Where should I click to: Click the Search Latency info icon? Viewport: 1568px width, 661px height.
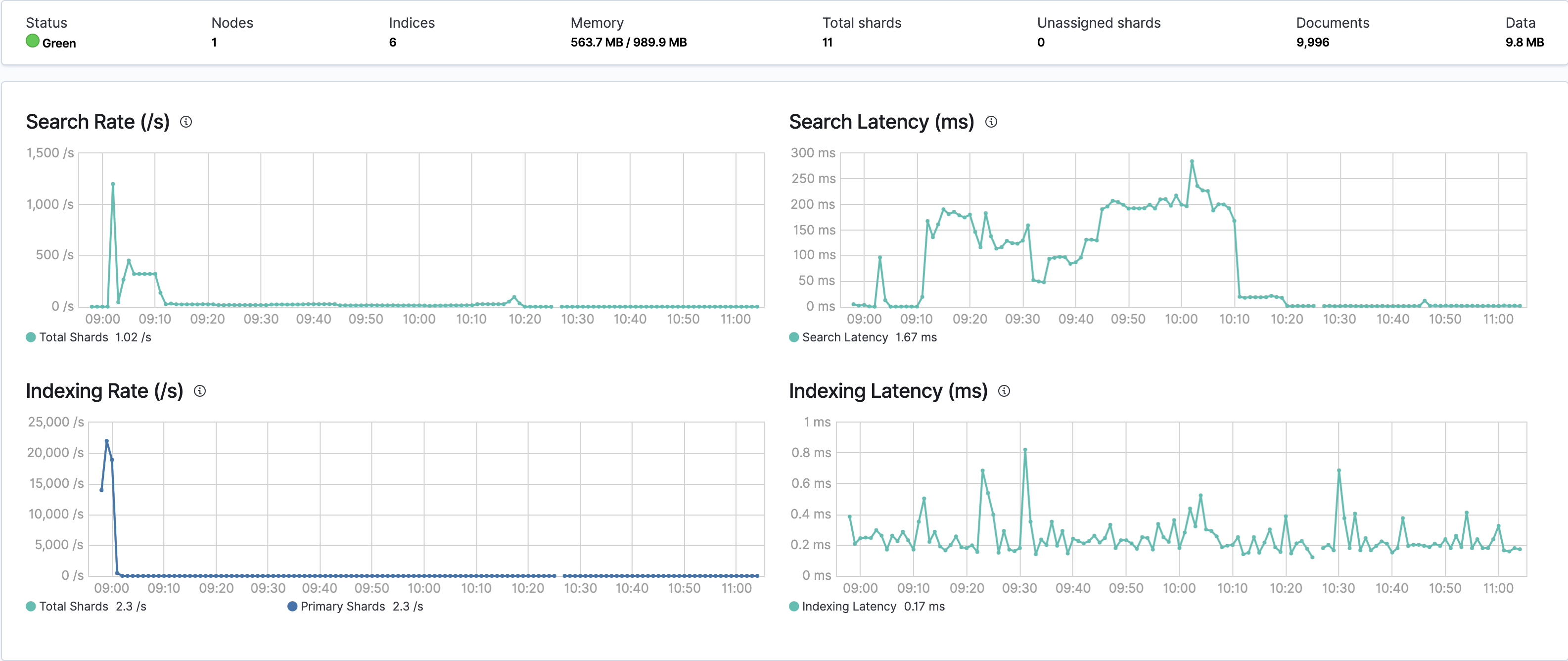pos(991,122)
